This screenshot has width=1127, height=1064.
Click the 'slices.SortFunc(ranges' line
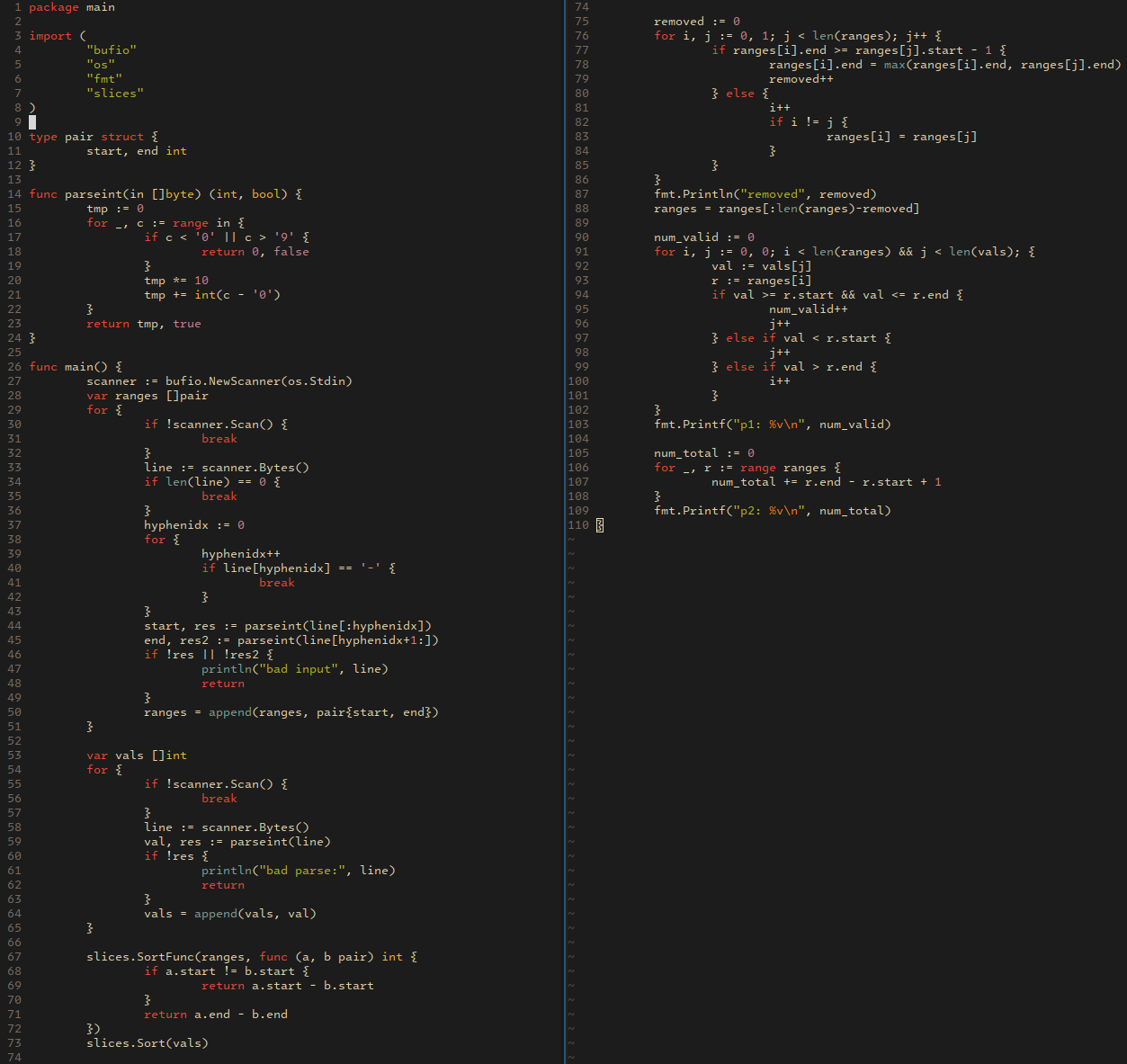[252, 957]
